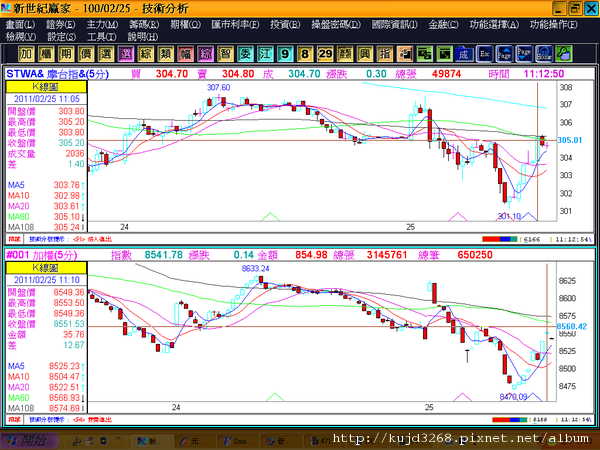The height and width of the screenshot is (450, 600).
Task: Click the 類 (category) toolbar icon
Action: (165, 54)
